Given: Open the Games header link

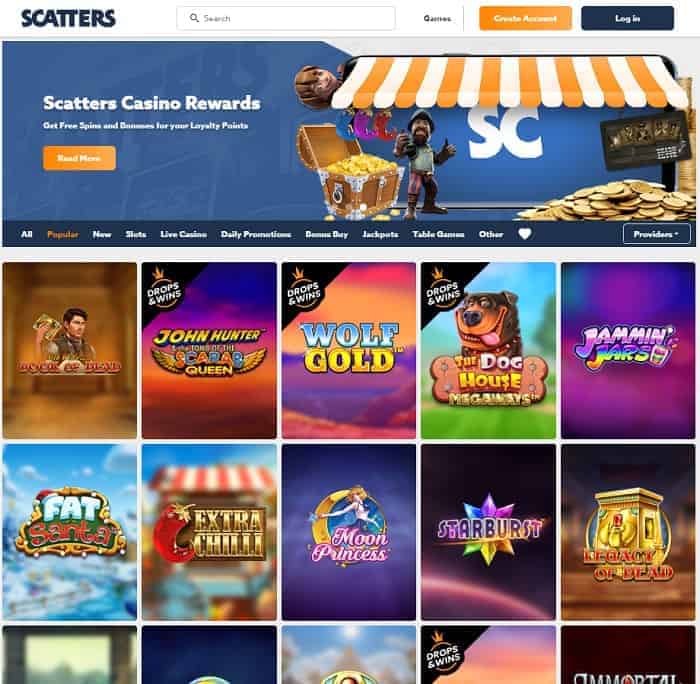Looking at the screenshot, I should click(437, 18).
